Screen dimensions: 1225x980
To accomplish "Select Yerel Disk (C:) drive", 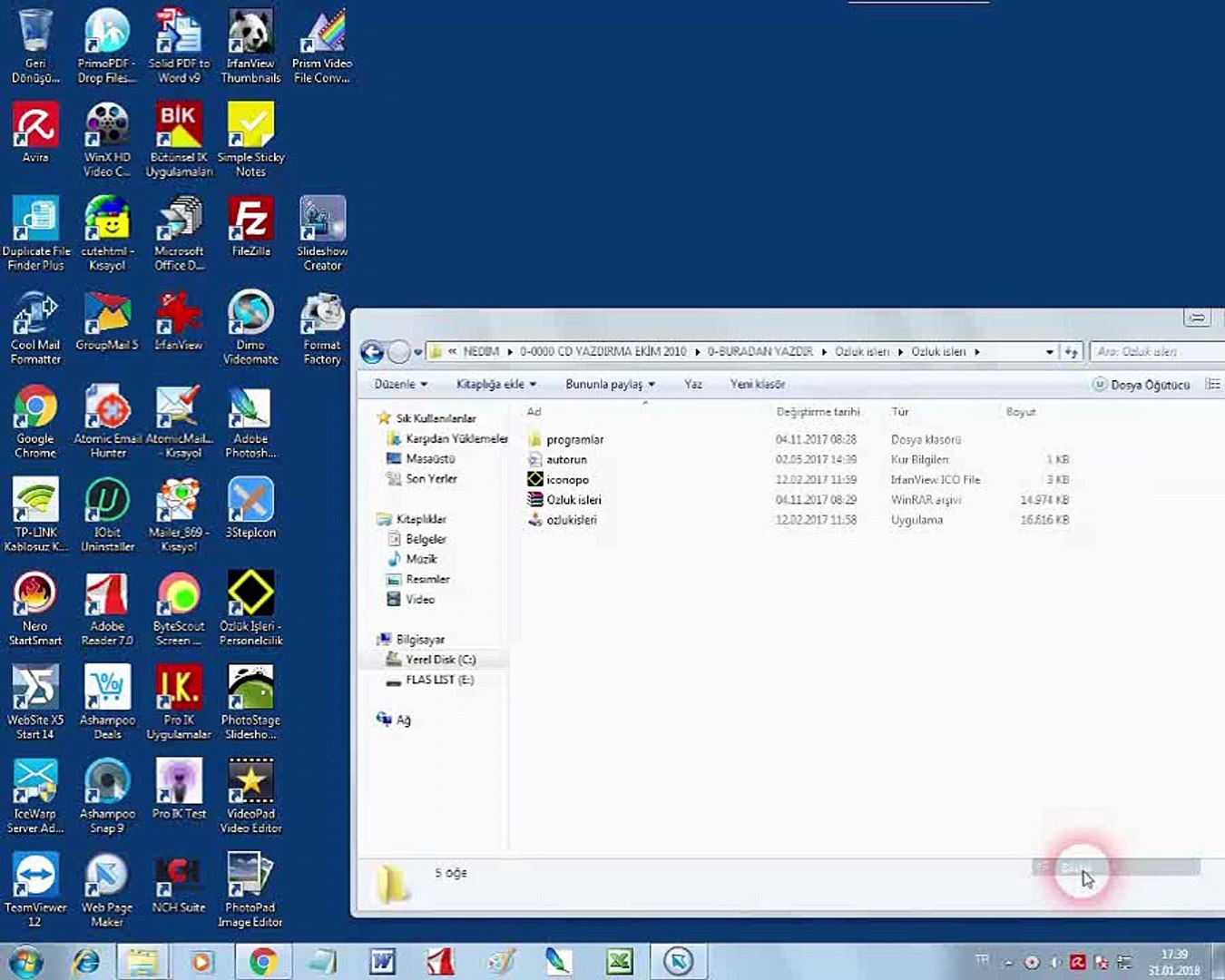I will tap(431, 660).
